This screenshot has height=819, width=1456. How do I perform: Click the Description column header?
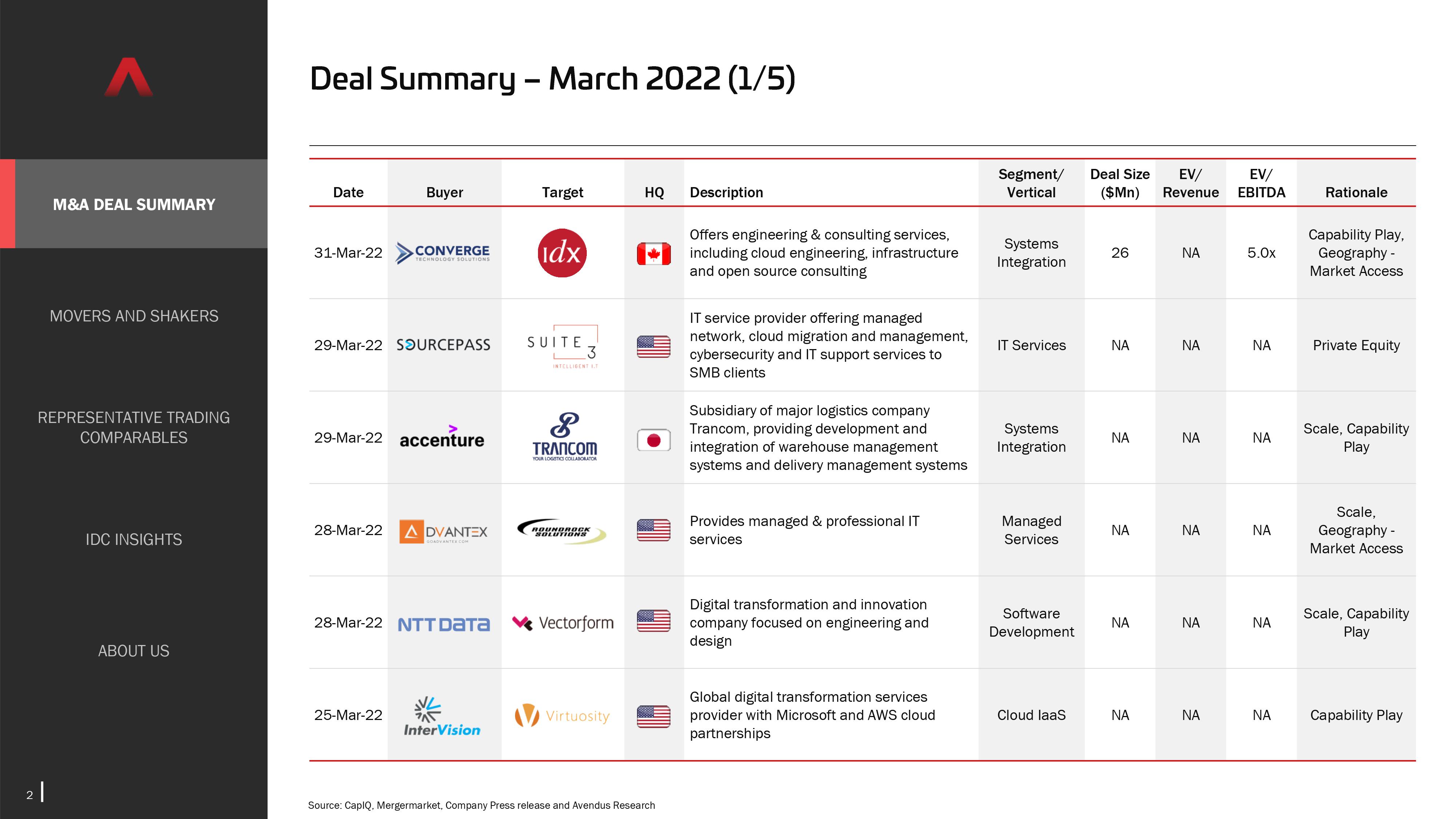(x=726, y=192)
